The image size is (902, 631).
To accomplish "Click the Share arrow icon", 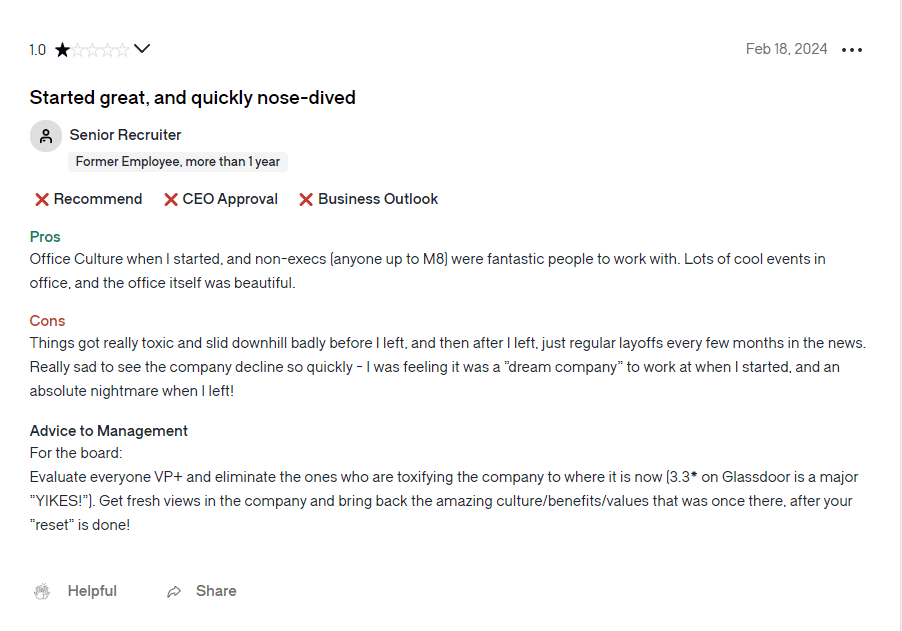I will [x=174, y=591].
